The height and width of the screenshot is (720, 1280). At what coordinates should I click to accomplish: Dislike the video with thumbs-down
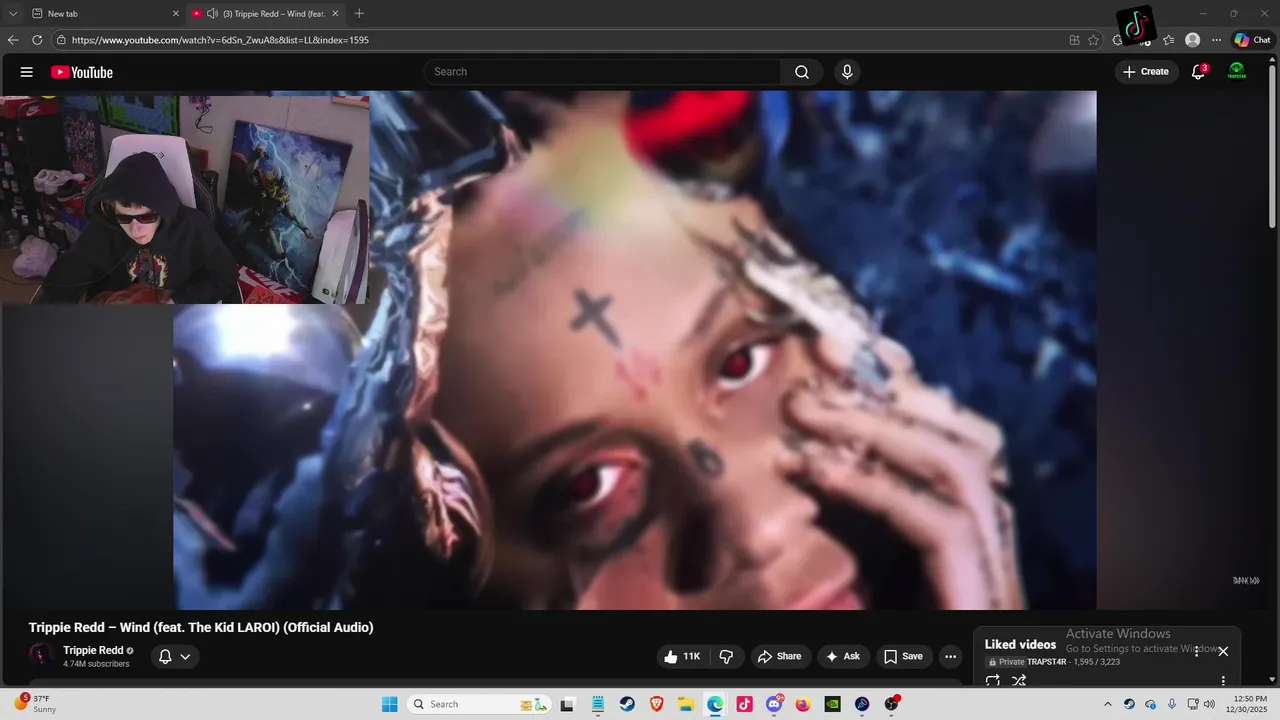click(x=727, y=657)
